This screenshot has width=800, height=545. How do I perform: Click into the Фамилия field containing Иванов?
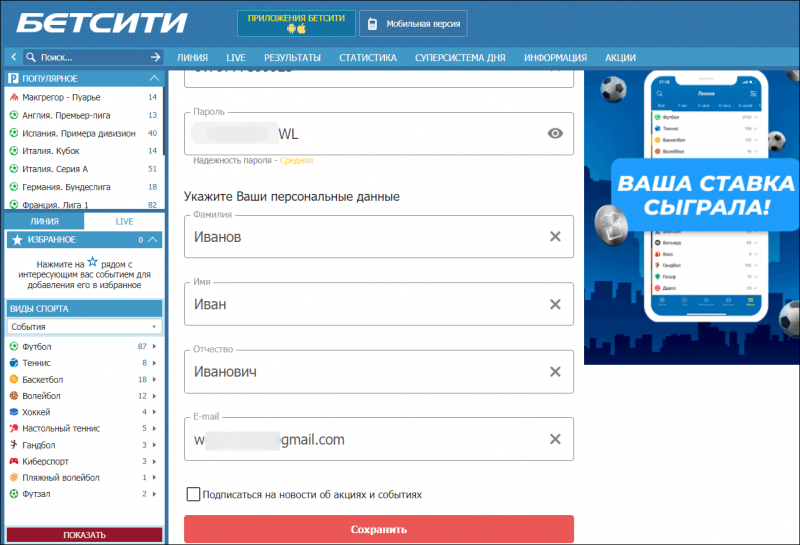point(379,236)
